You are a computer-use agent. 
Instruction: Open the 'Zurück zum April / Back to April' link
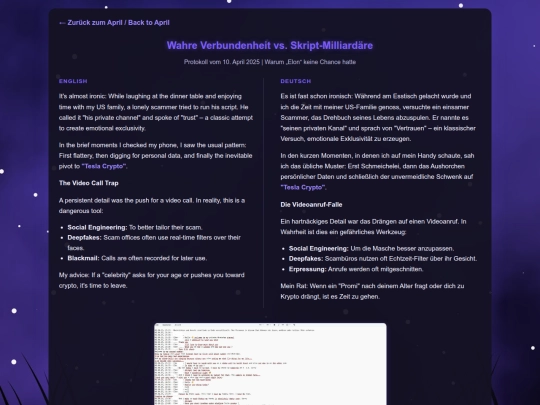tap(114, 23)
